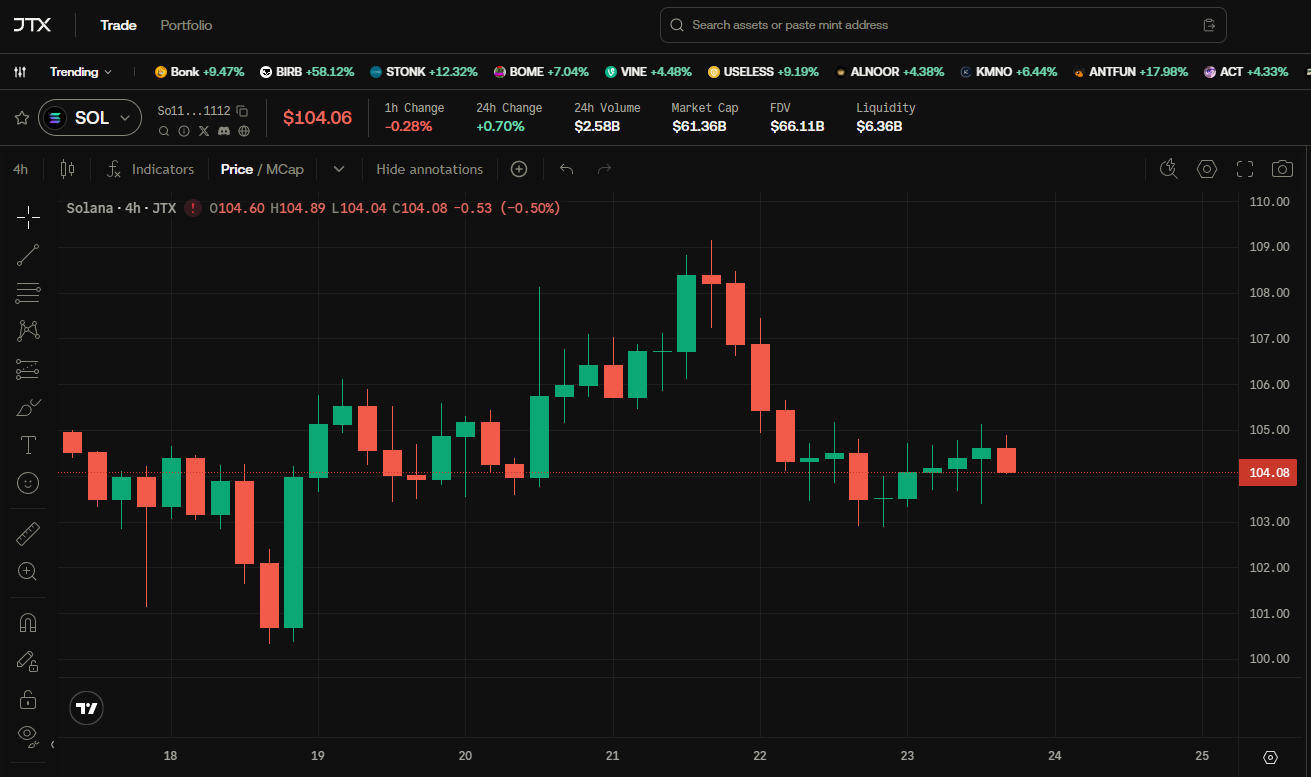Open price scale settings gear at bottom-right
The width and height of the screenshot is (1311, 777).
(x=1271, y=757)
